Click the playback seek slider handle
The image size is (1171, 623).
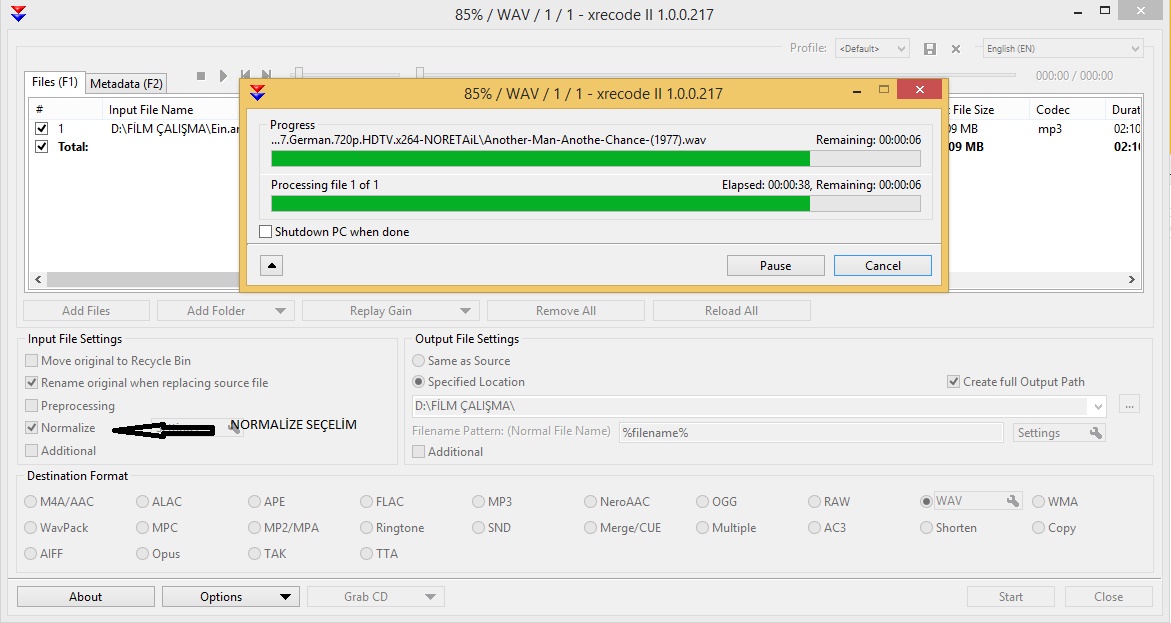tap(420, 73)
